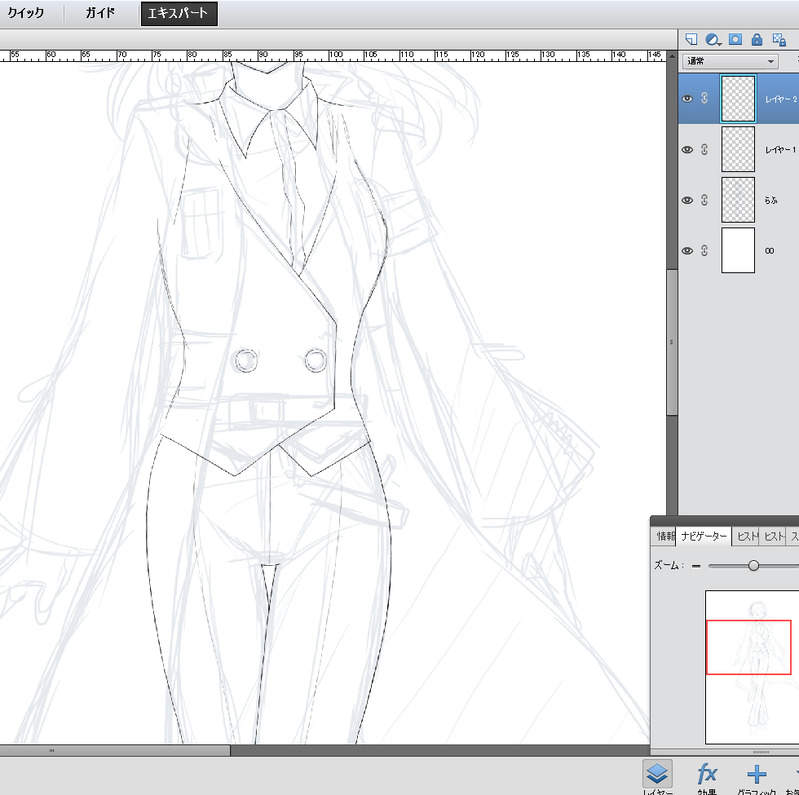Switch to ガイド mode tab
The image size is (799, 795).
[100, 14]
